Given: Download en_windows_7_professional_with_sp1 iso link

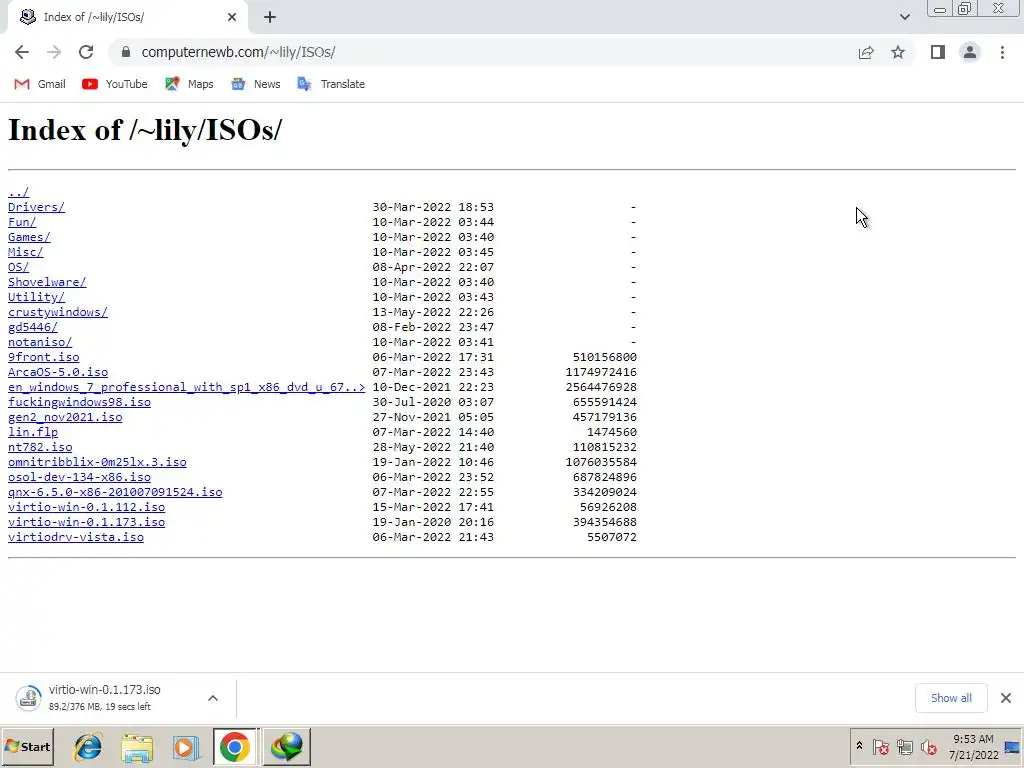Looking at the screenshot, I should 186,387.
